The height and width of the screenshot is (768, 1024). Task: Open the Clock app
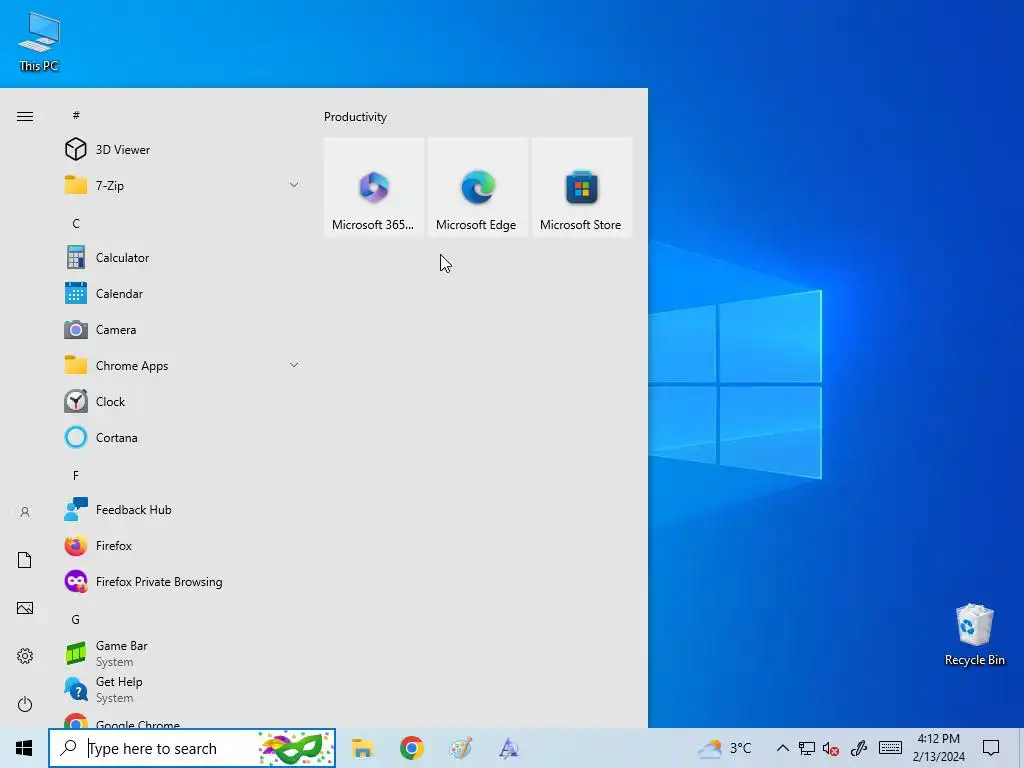click(x=183, y=401)
